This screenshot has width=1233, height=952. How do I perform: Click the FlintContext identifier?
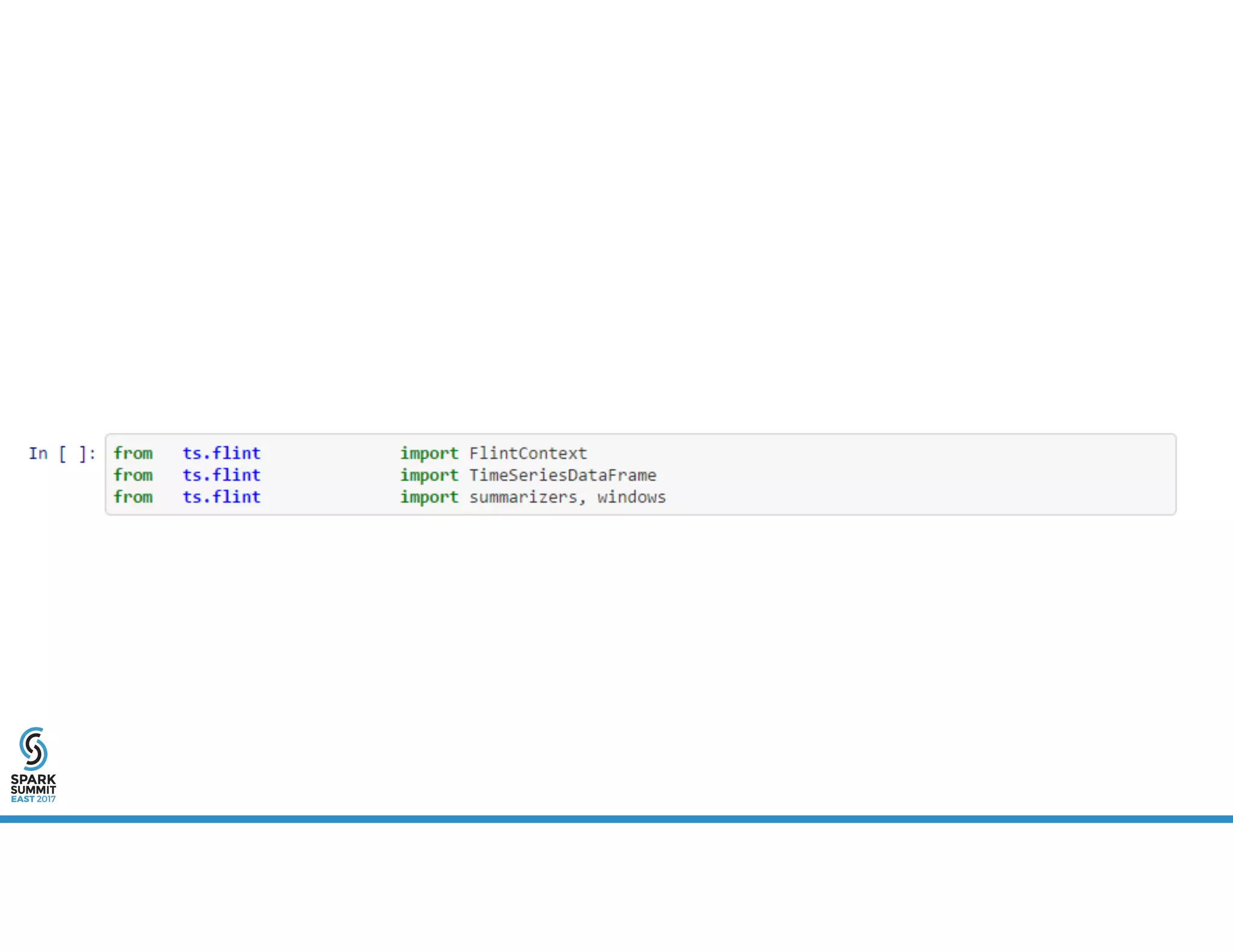click(x=528, y=453)
